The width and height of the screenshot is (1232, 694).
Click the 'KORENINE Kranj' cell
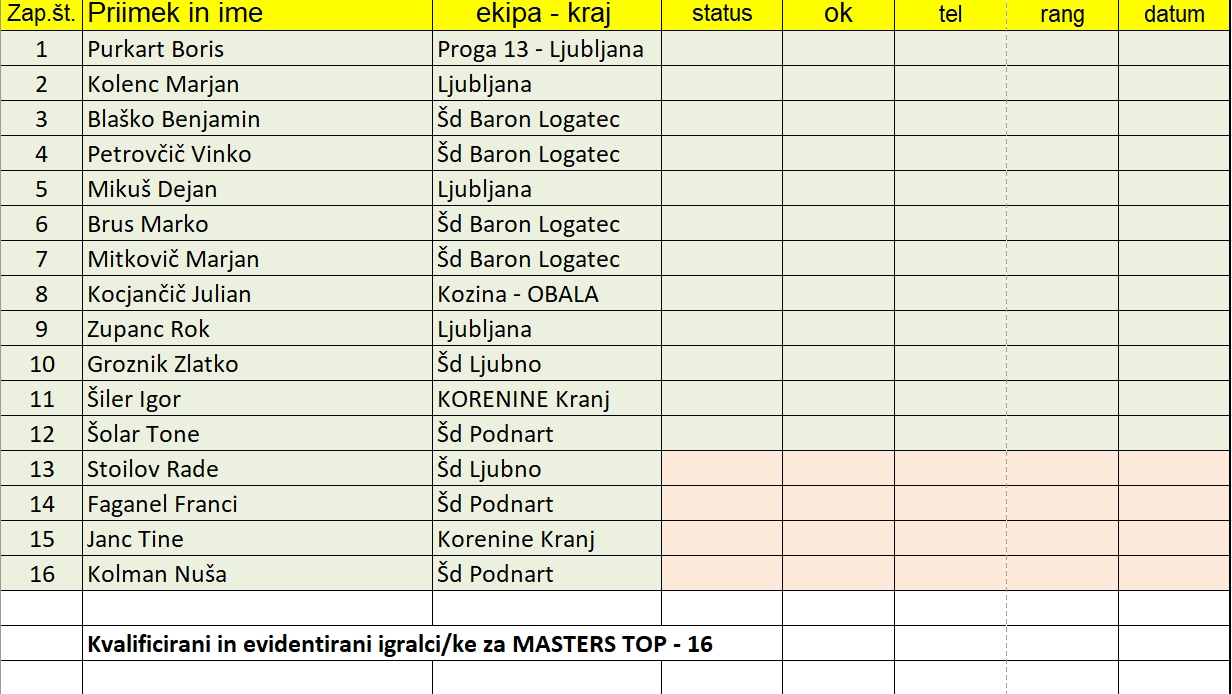pyautogui.click(x=547, y=399)
